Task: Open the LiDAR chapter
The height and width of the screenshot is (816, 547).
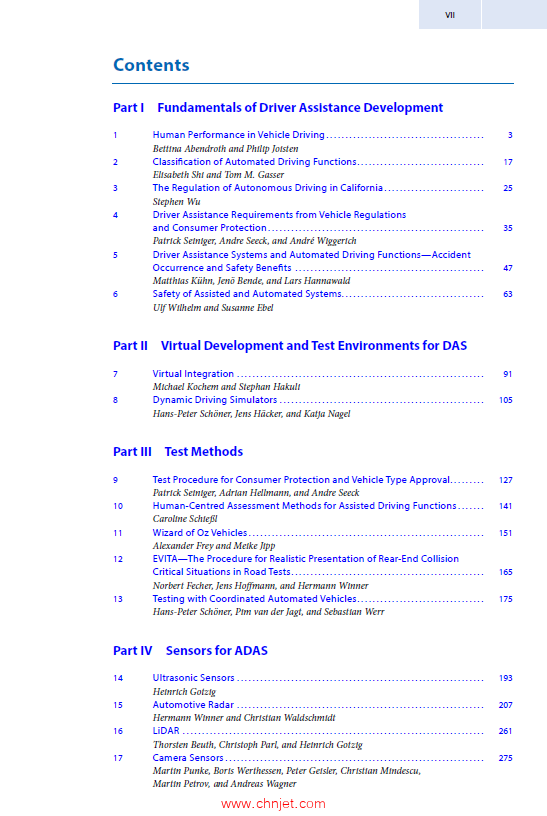Action: tap(166, 731)
